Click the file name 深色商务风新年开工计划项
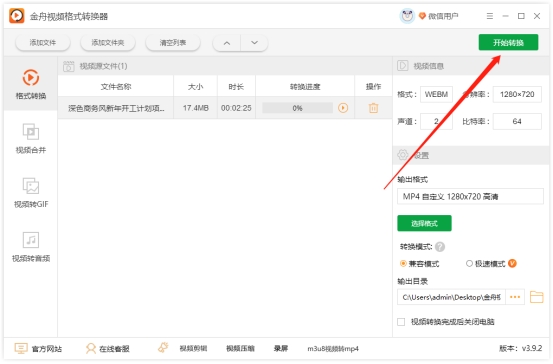The width and height of the screenshot is (553, 364). (116, 108)
